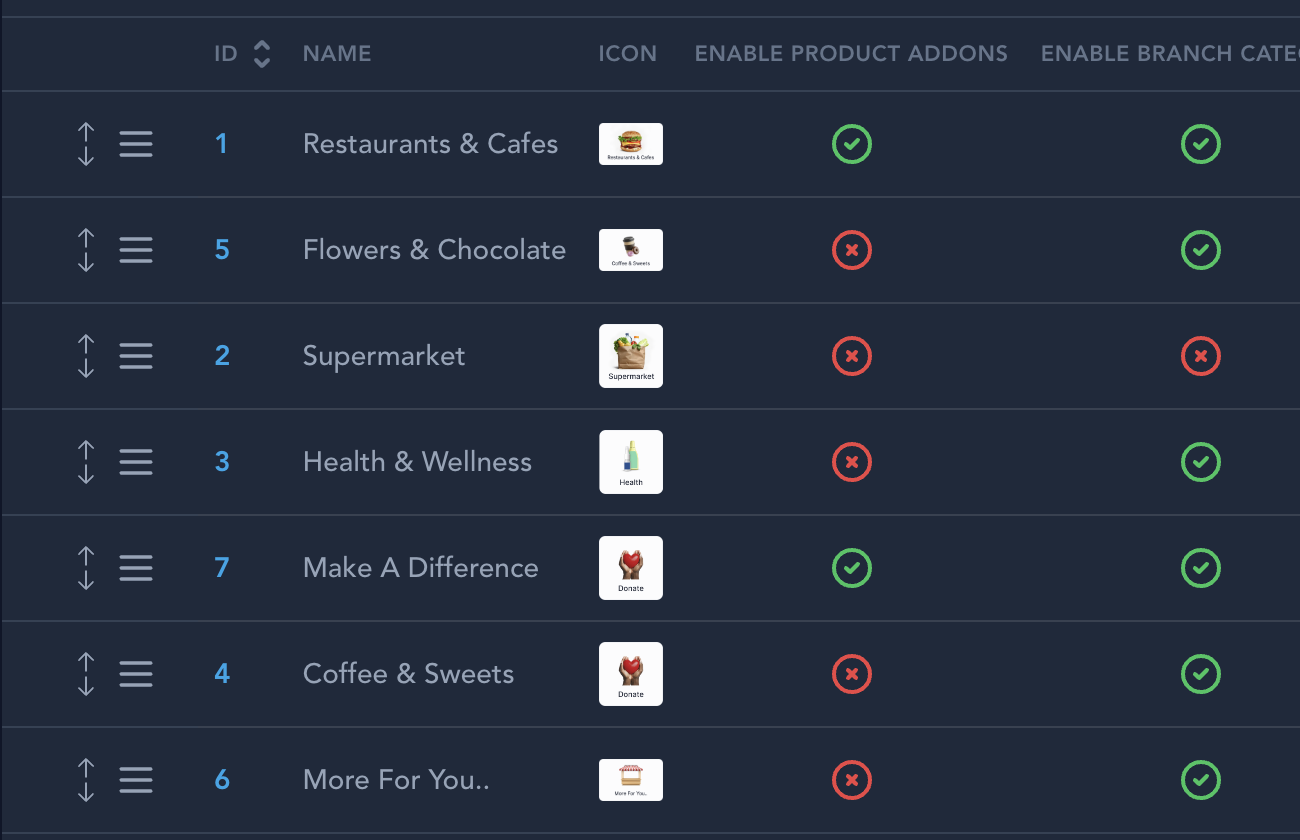
Task: Open the Supermarket grocery bag icon thumbnail
Action: [x=631, y=356]
